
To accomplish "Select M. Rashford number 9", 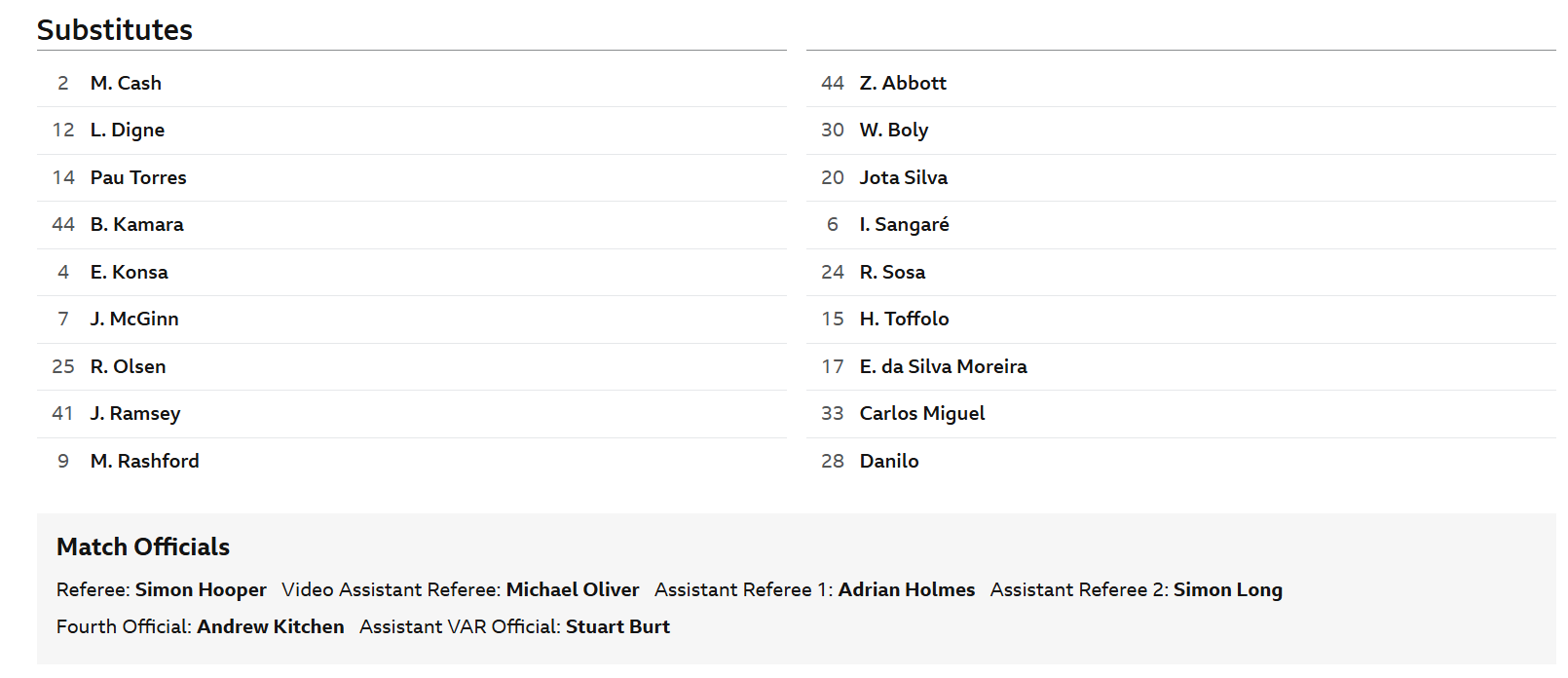I will coord(412,461).
